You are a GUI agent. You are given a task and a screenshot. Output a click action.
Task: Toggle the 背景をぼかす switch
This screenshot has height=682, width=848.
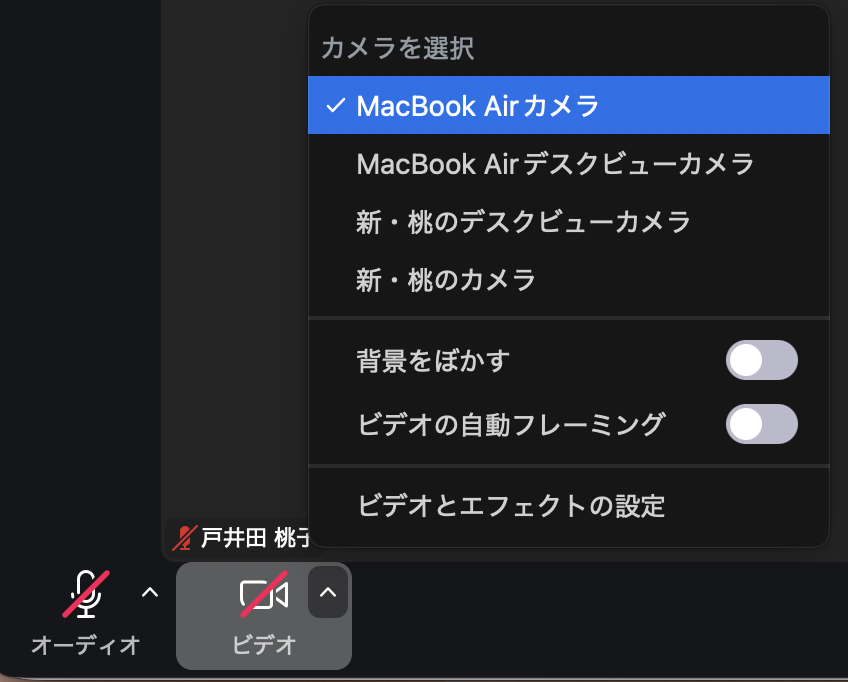[761, 360]
